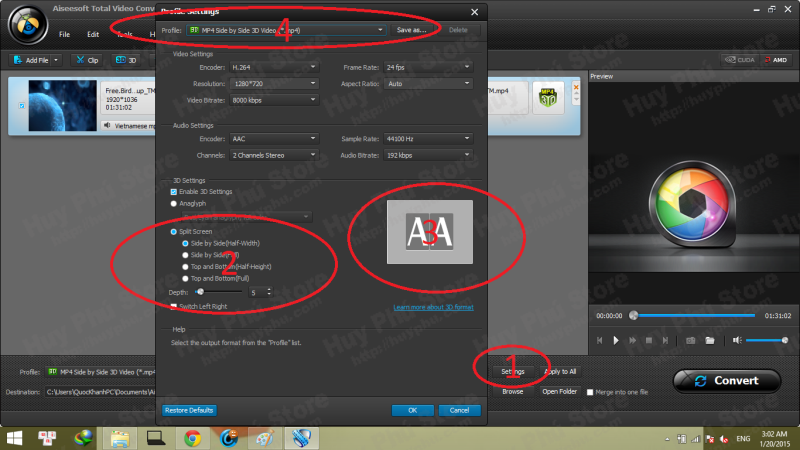Open File Explorer from the taskbar
Screen dimensions: 800x450
tap(119, 438)
